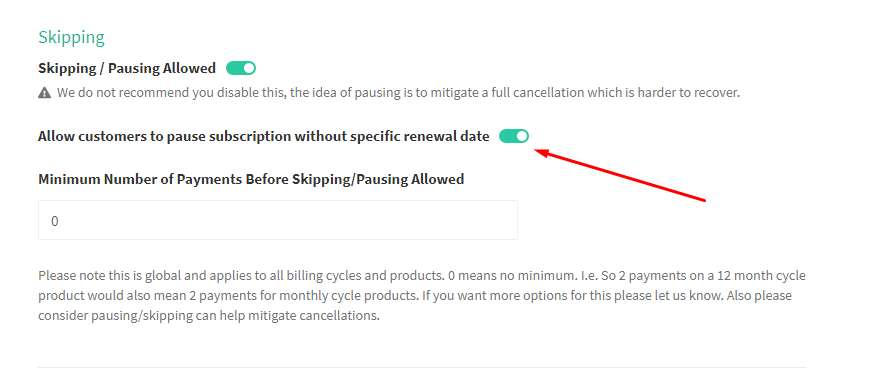The image size is (869, 374).
Task: Click the empty right side of payments field
Action: [388, 220]
